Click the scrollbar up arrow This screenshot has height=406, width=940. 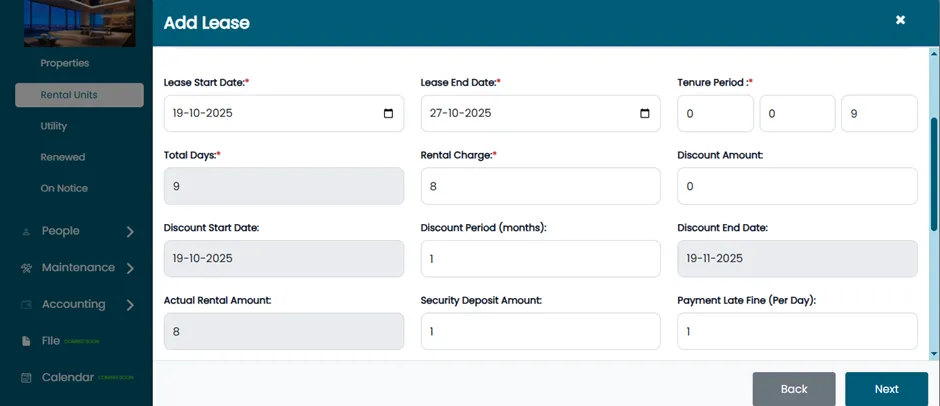[934, 53]
